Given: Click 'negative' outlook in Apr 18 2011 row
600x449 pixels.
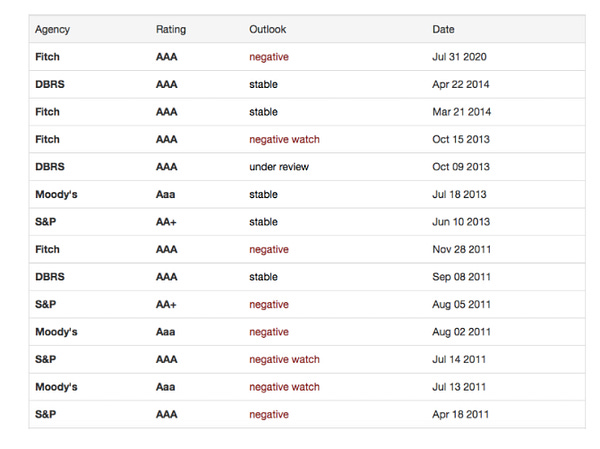Looking at the screenshot, I should 269,415.
